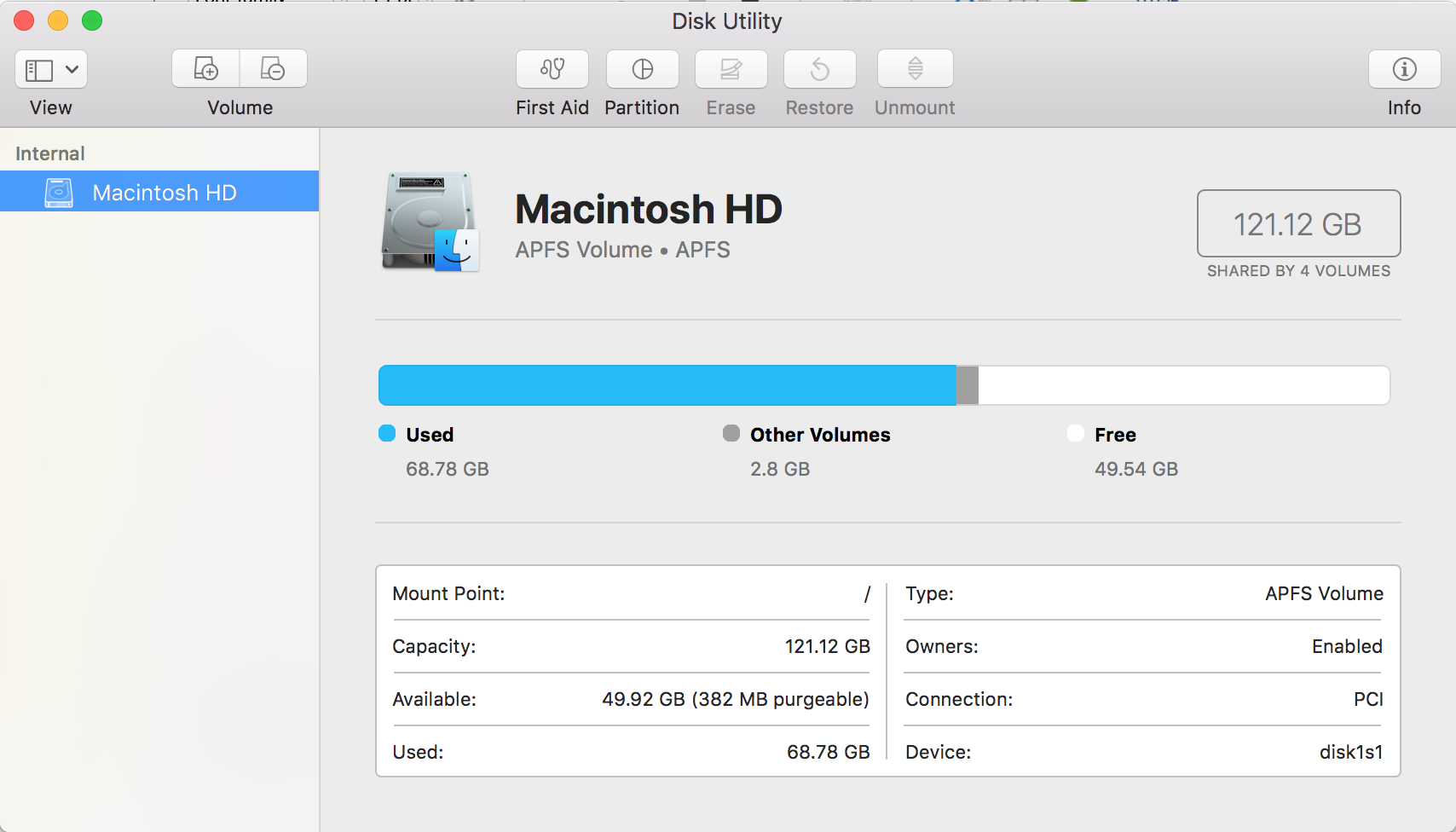This screenshot has height=832, width=1456.
Task: Click the "2.8 GB" Other Volumes value
Action: [780, 469]
